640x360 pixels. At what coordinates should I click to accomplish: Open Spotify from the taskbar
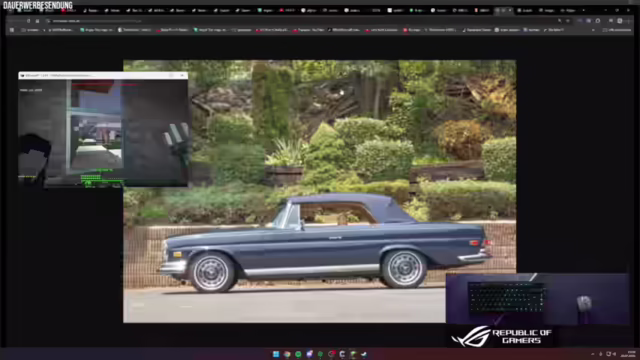(x=298, y=354)
